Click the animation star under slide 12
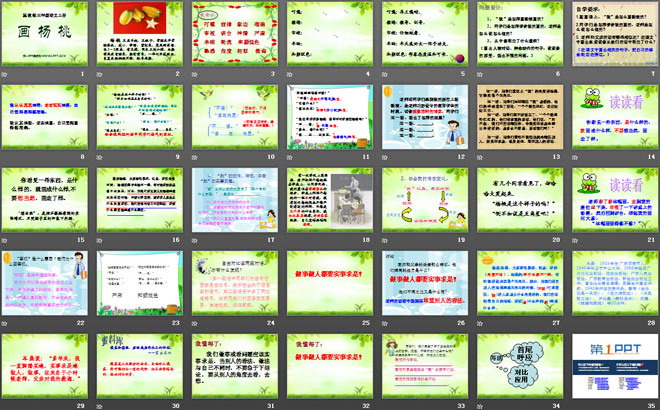Screen dimensions: 660x410 click(385, 157)
